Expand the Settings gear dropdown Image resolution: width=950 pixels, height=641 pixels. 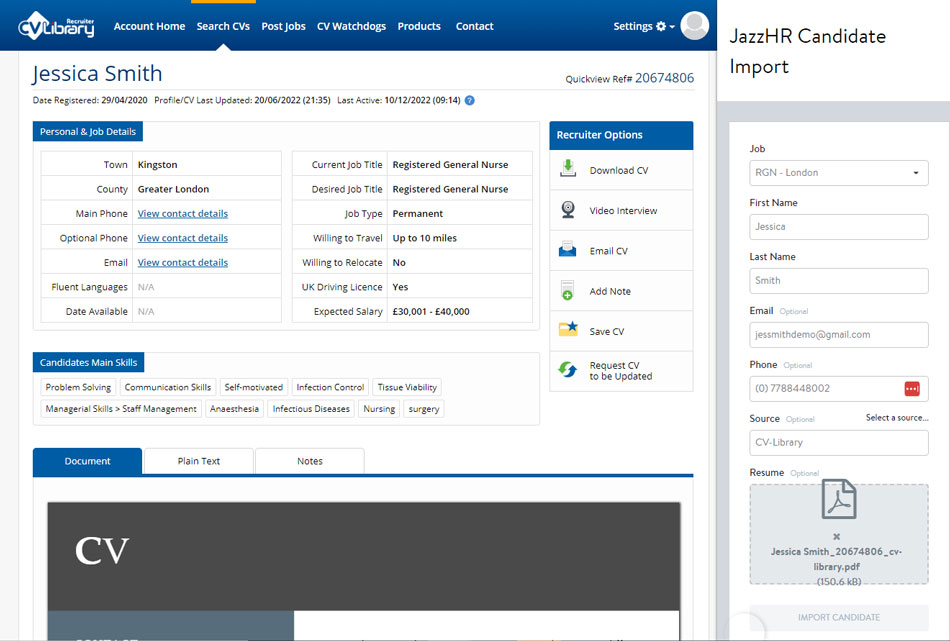click(x=644, y=26)
